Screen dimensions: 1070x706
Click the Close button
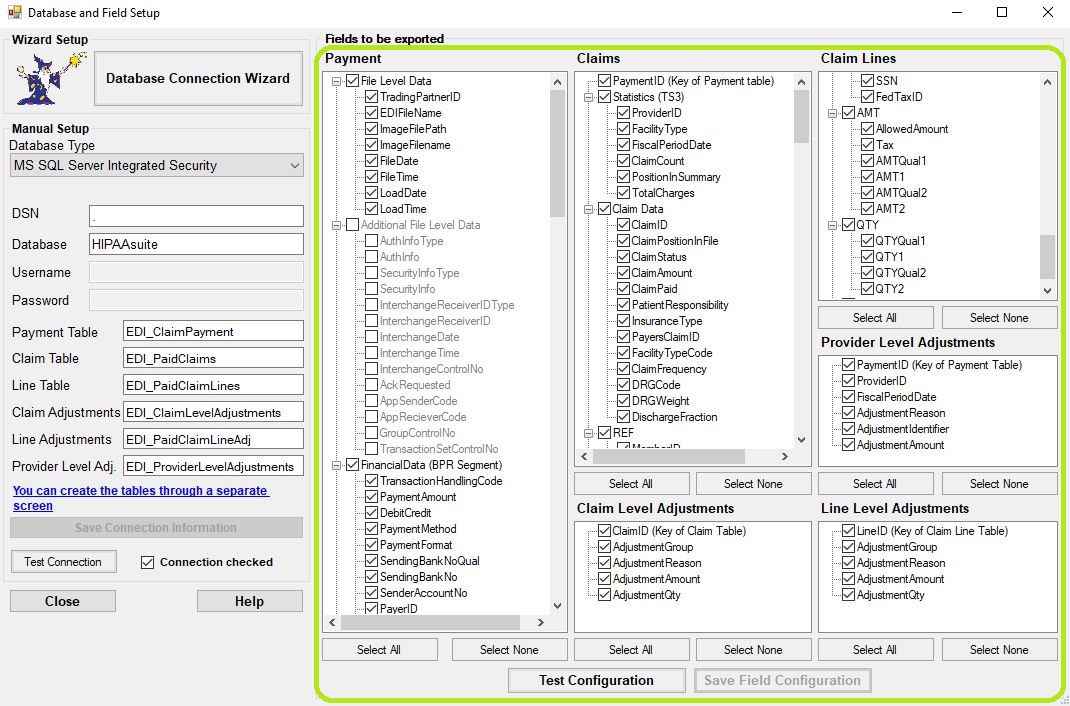pos(63,601)
